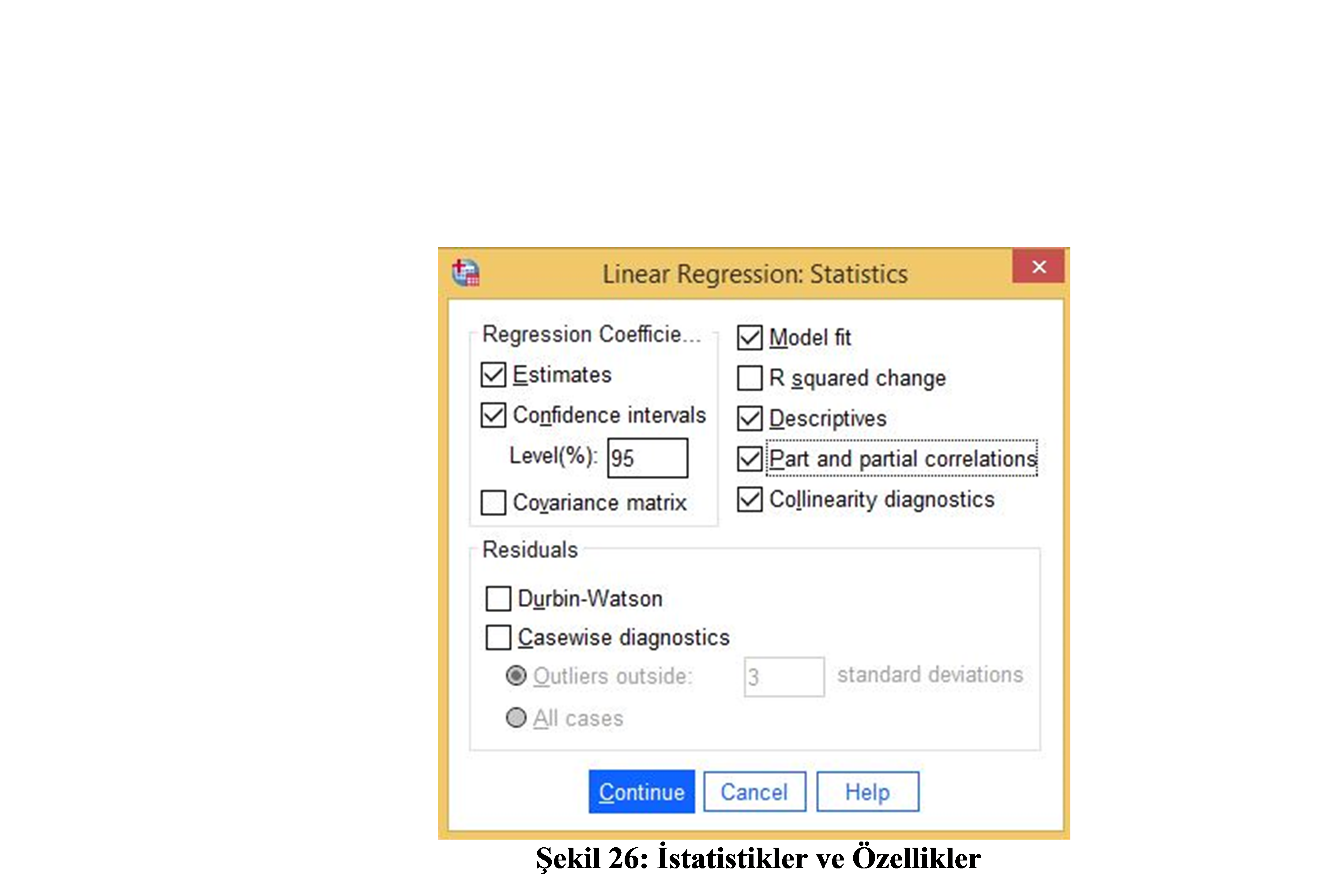Click the Continue button
The height and width of the screenshot is (896, 1338).
point(641,791)
